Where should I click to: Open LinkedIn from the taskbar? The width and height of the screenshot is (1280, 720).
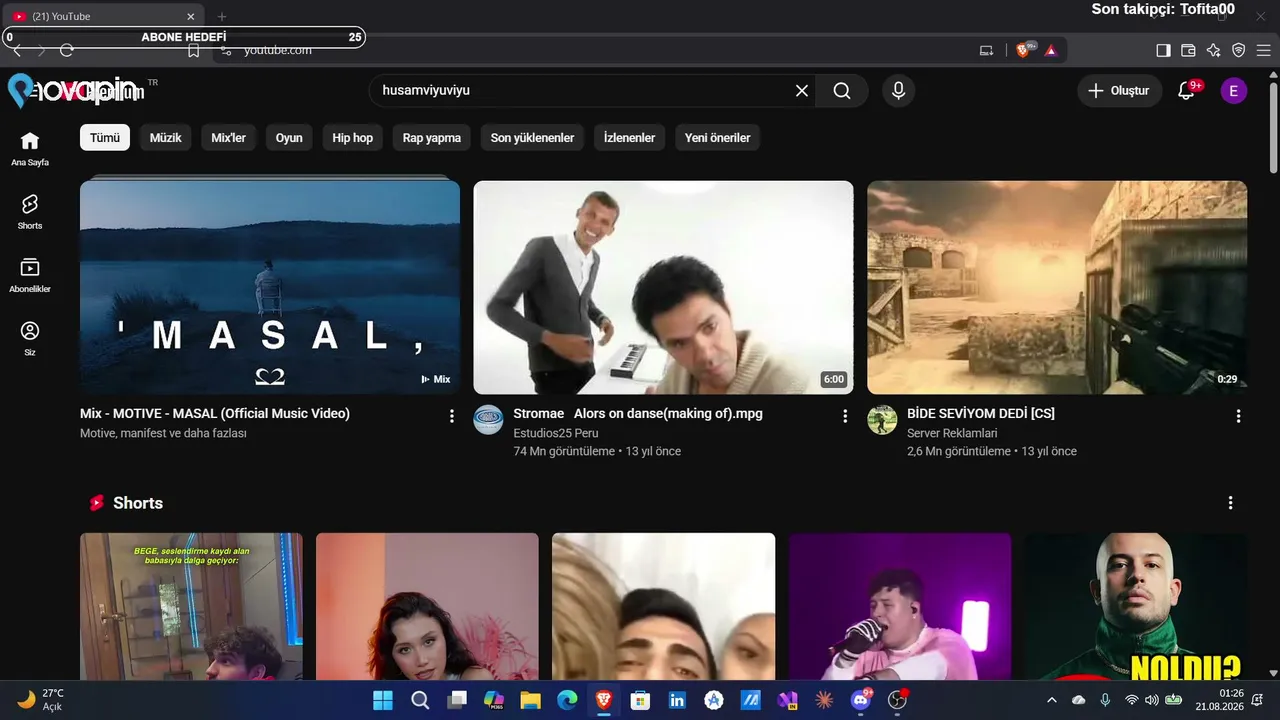click(677, 700)
